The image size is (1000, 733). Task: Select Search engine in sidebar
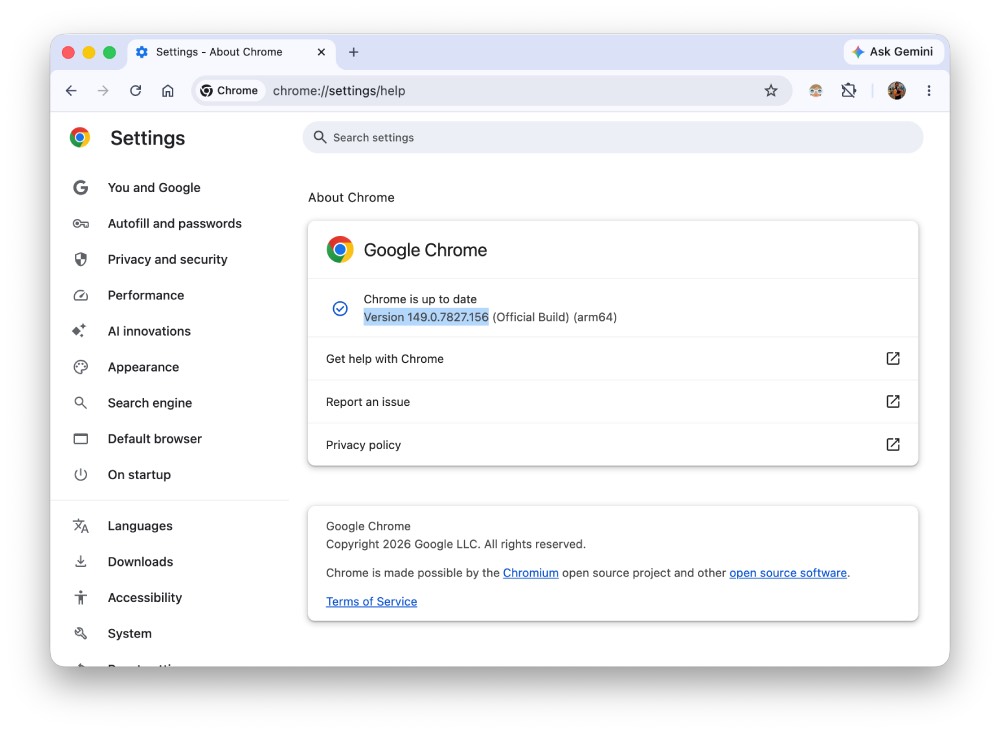click(x=149, y=403)
